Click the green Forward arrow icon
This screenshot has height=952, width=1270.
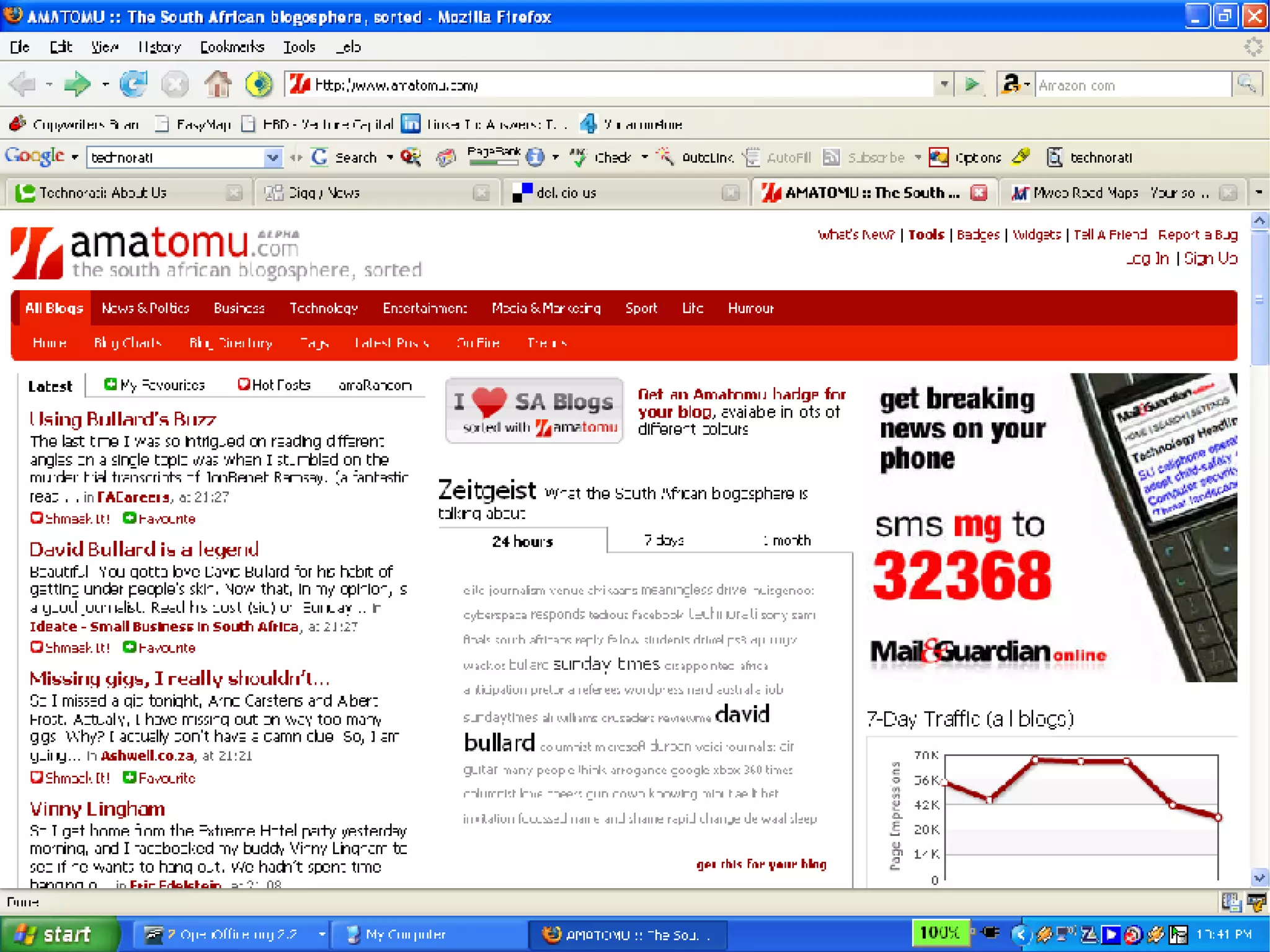[77, 84]
